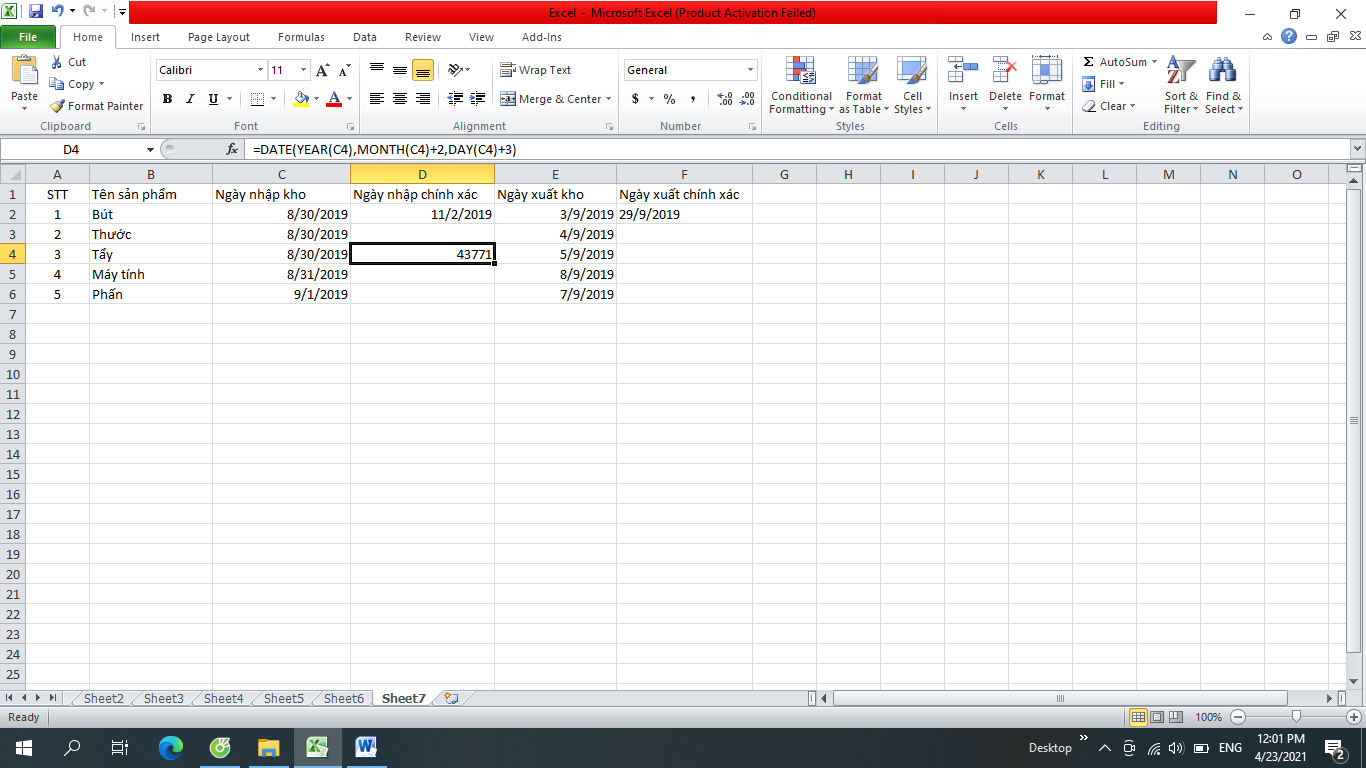Toggle Bold formatting
This screenshot has height=768, width=1366.
point(167,99)
